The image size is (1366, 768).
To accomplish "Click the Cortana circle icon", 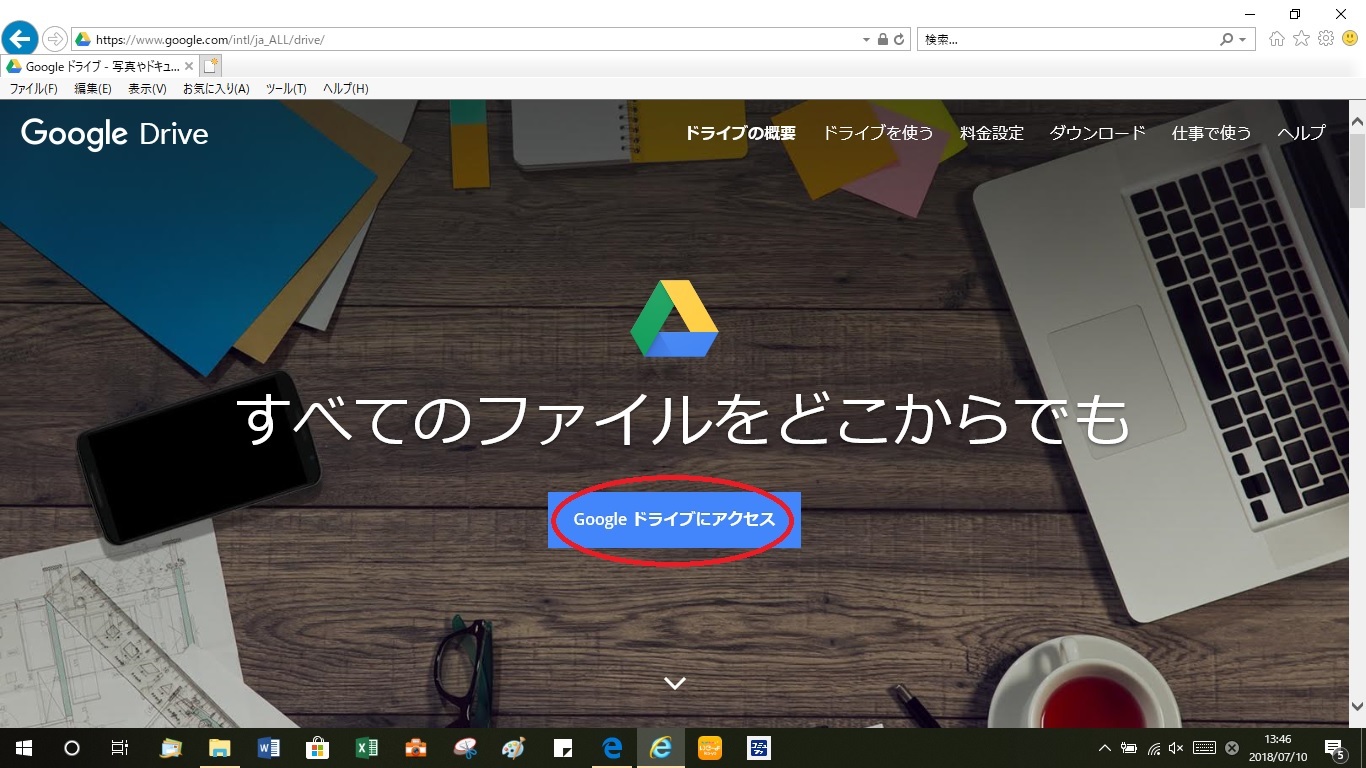I will [x=72, y=748].
